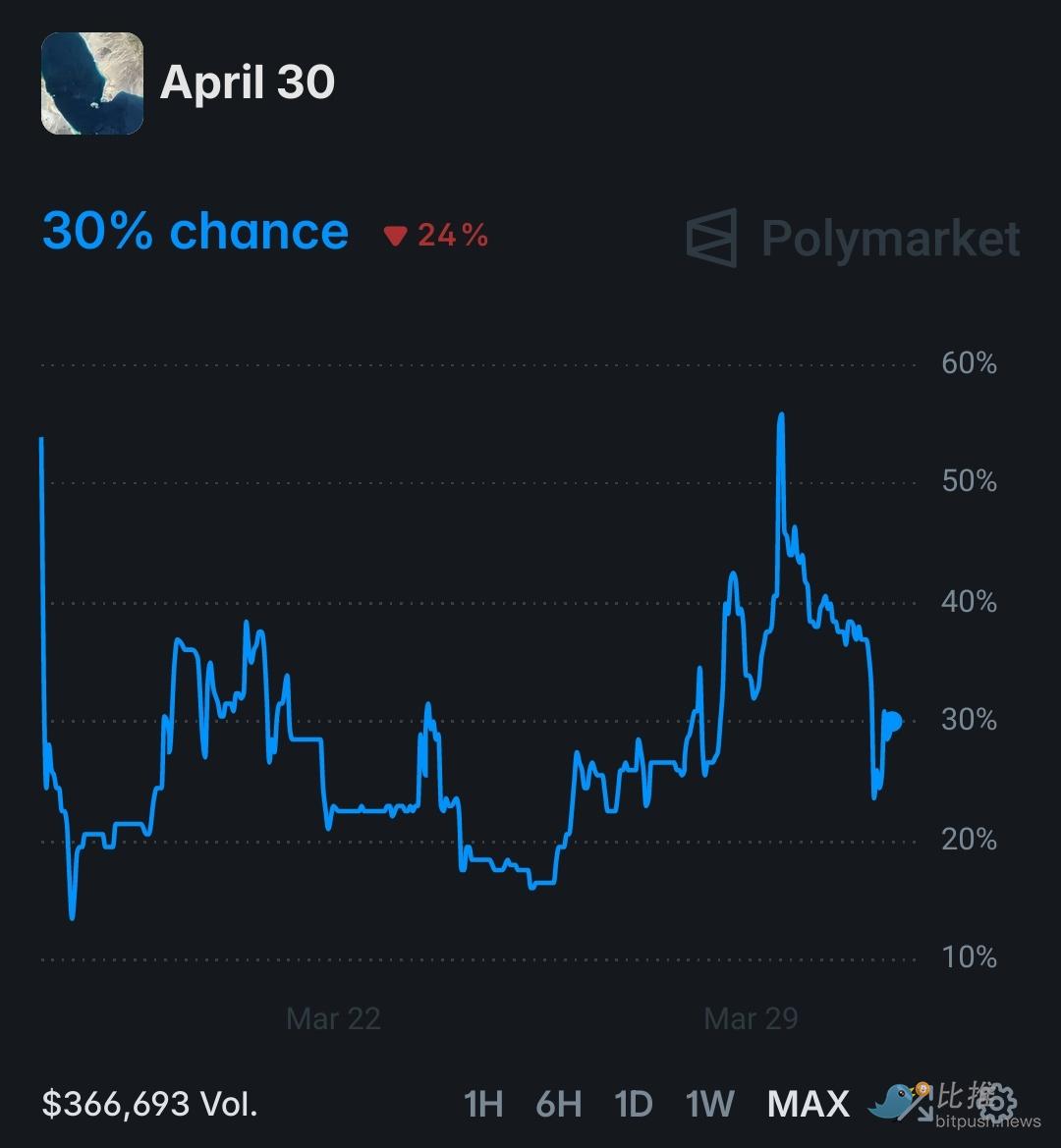
Task: Open the April 30 market satellite thumbnail
Action: coord(92,83)
